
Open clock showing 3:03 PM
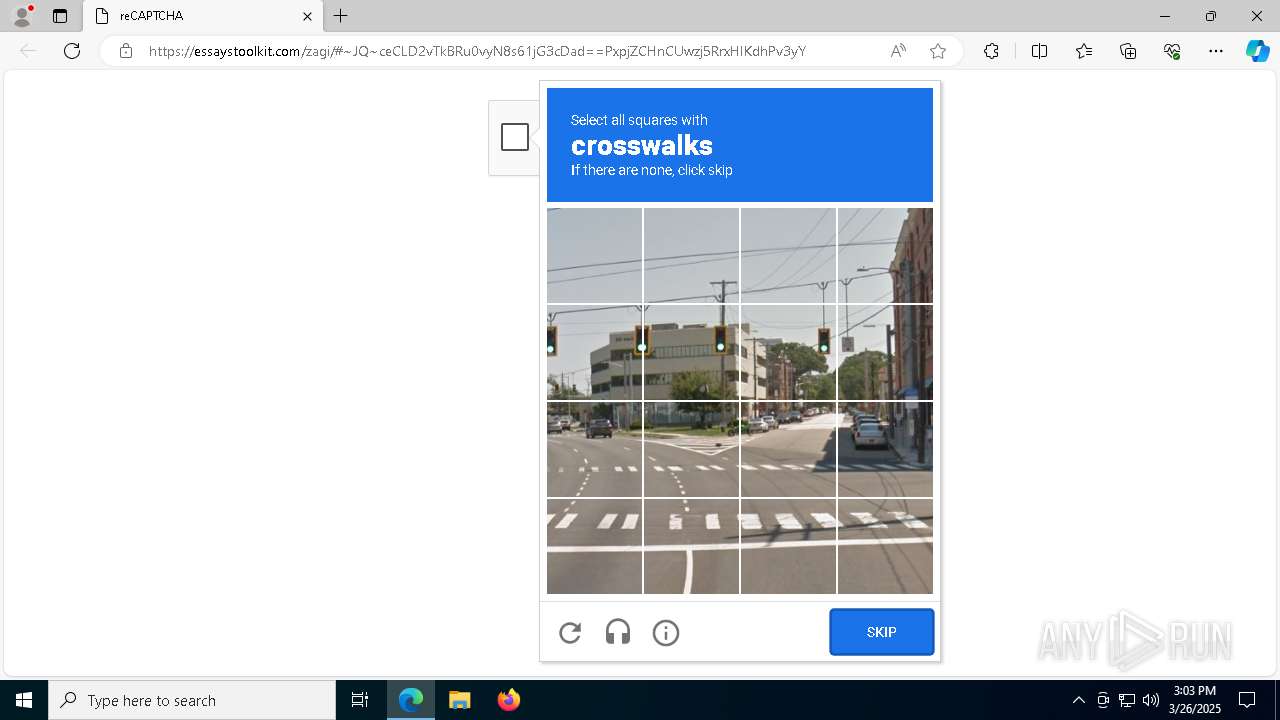(1195, 700)
